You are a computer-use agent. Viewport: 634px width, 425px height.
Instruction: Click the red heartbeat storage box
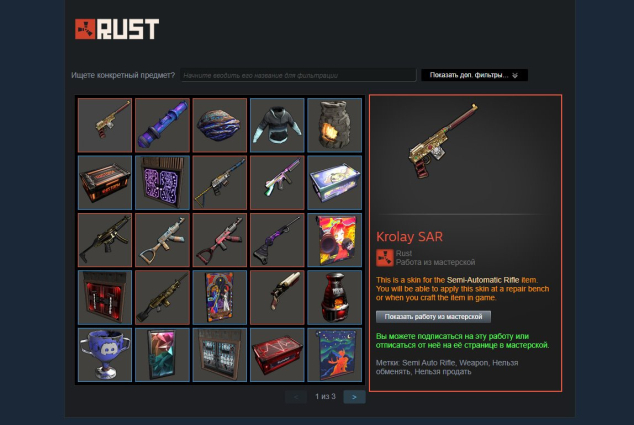coord(277,355)
